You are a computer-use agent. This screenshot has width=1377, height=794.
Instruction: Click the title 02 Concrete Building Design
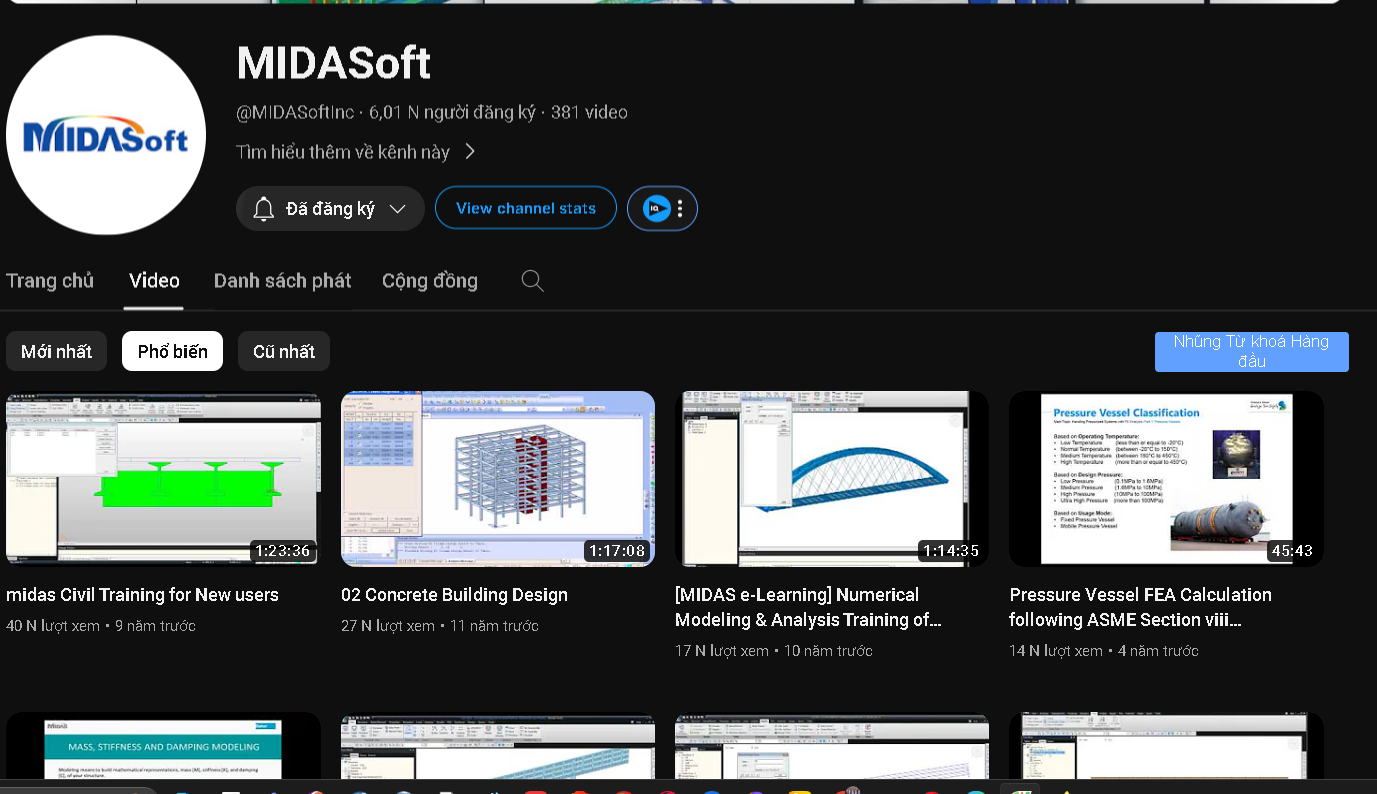coord(454,595)
